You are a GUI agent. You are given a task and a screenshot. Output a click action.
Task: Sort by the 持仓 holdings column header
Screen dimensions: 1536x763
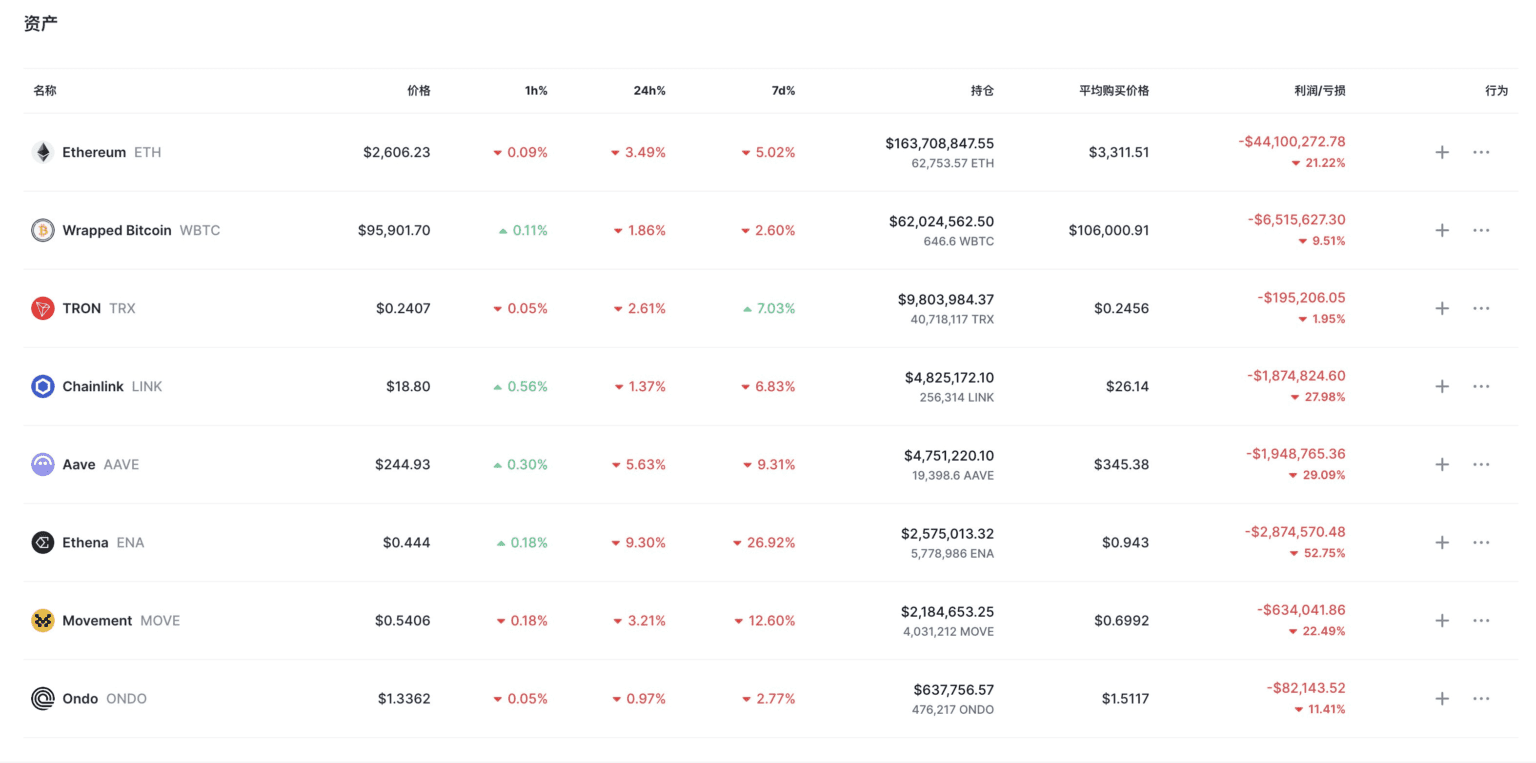(x=982, y=91)
